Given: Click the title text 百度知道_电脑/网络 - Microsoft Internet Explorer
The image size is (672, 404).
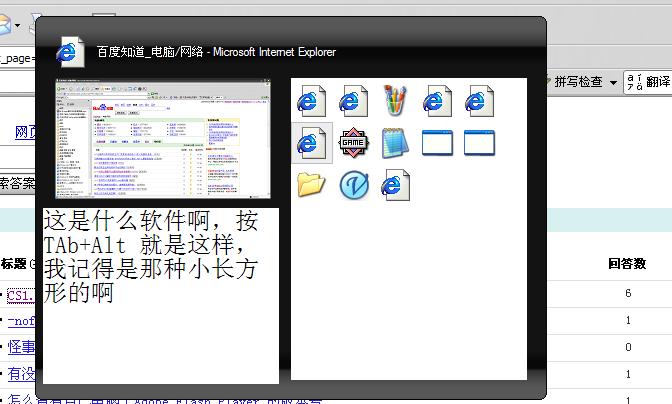Looking at the screenshot, I should click(216, 52).
